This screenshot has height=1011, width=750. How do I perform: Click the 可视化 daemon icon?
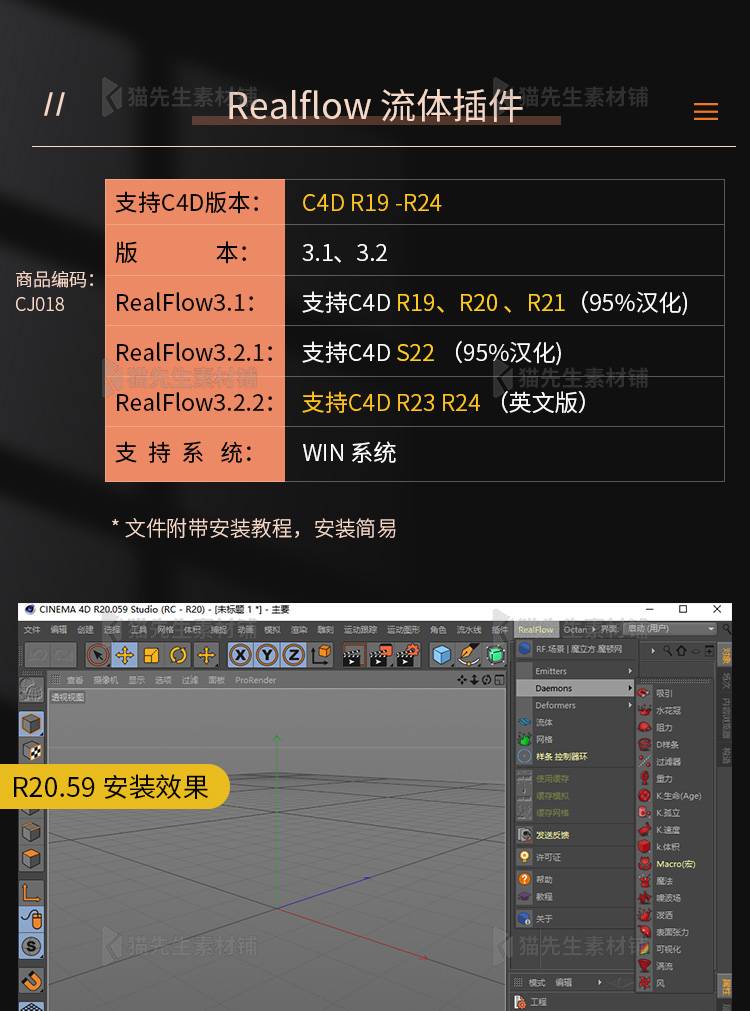[x=644, y=948]
